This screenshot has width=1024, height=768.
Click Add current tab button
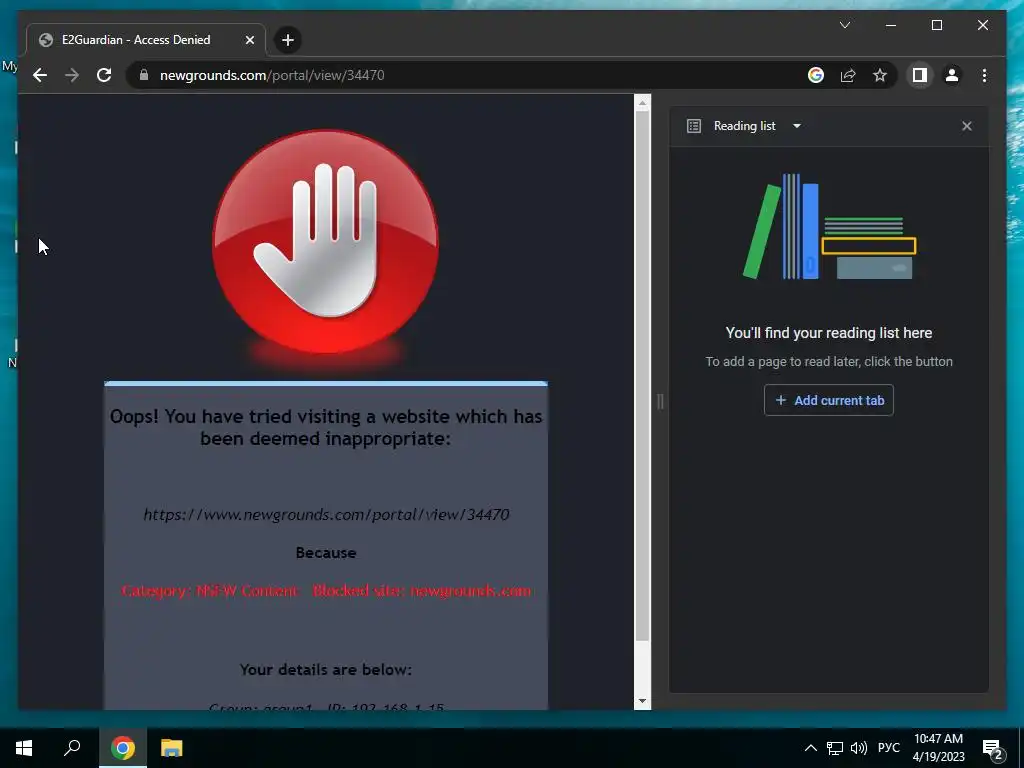829,400
